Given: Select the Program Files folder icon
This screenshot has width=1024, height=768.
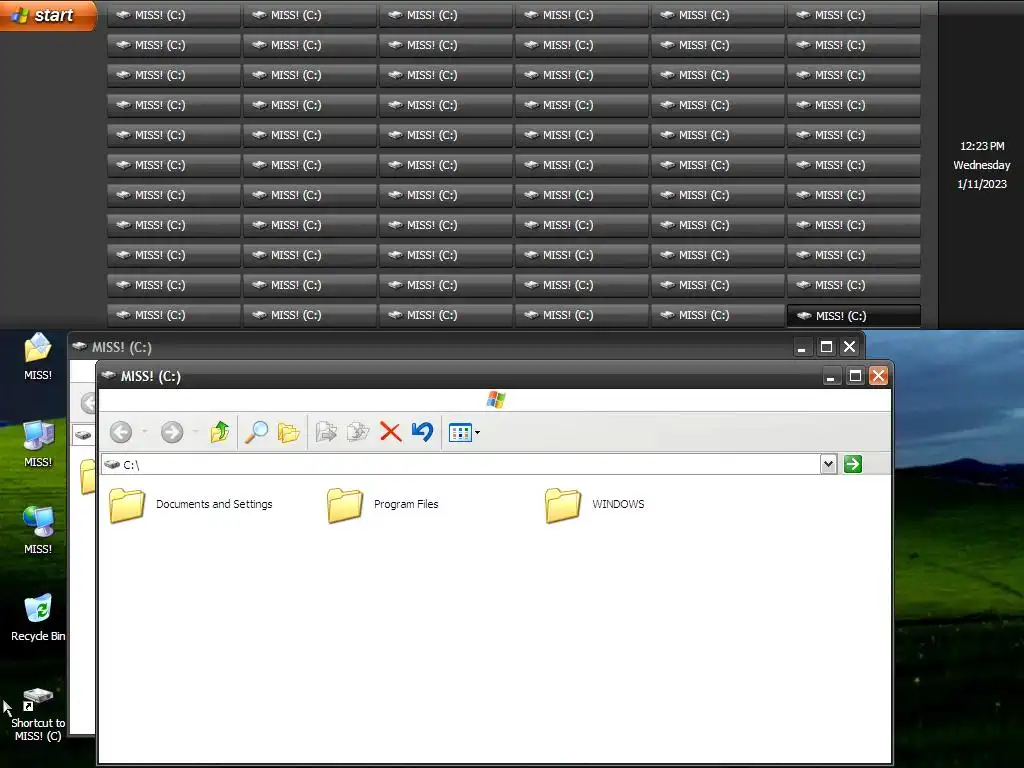Looking at the screenshot, I should click(345, 505).
